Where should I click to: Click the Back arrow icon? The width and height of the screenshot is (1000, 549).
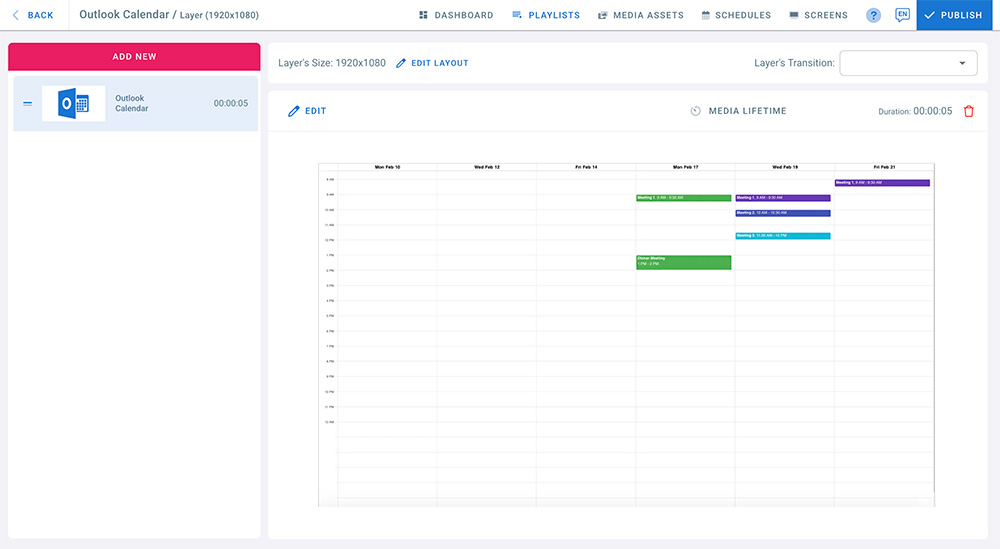pyautogui.click(x=16, y=15)
